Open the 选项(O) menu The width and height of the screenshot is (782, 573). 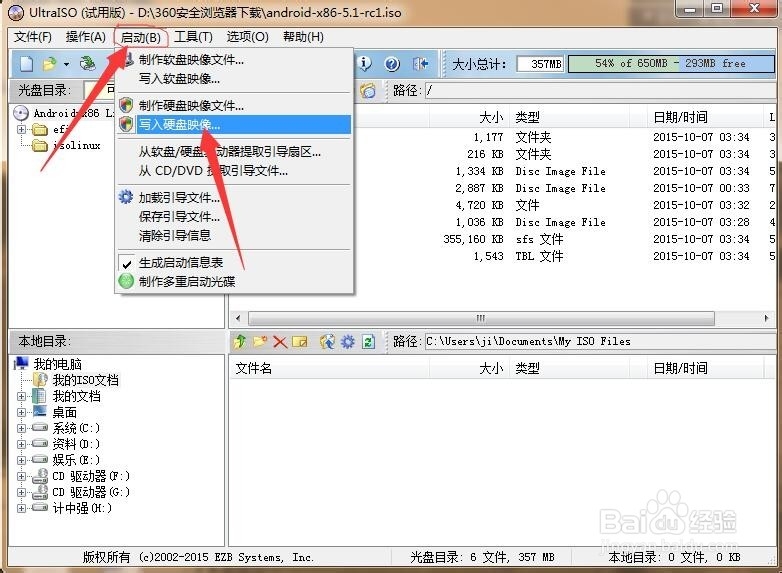pyautogui.click(x=247, y=37)
